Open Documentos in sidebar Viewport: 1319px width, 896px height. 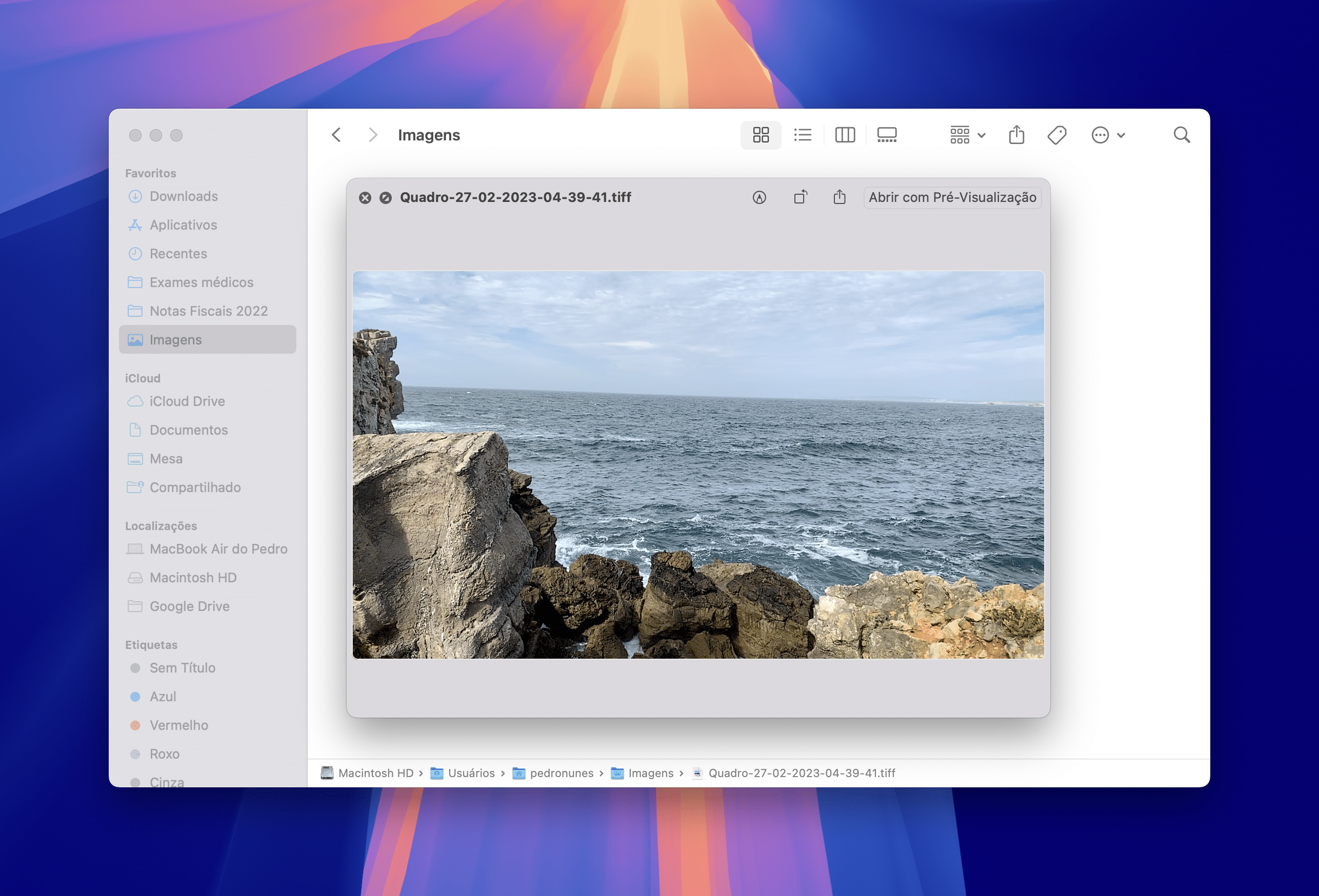208,430
